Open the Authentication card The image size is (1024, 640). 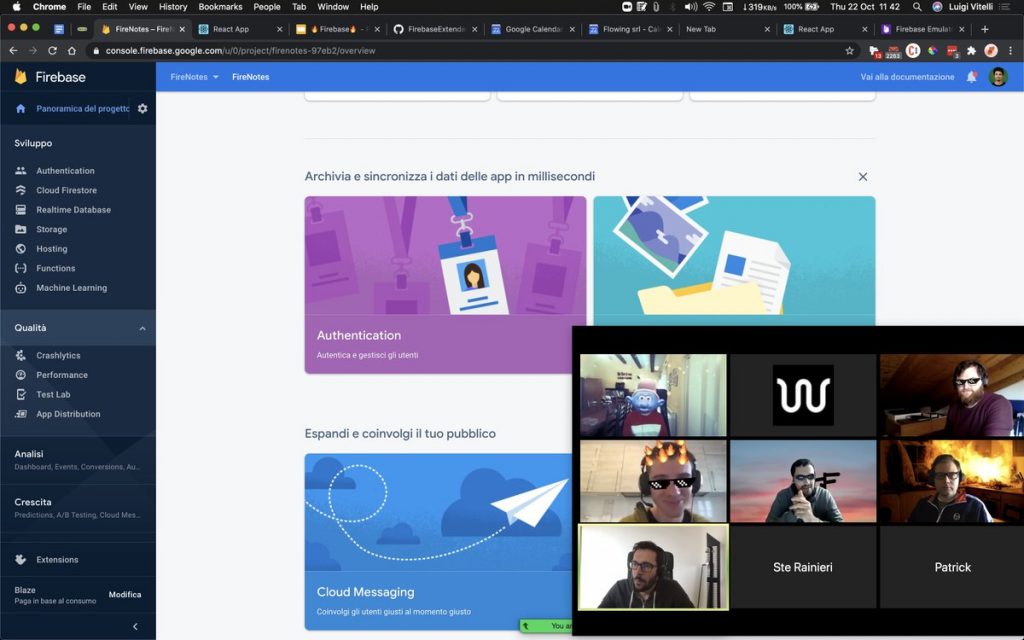[445, 285]
